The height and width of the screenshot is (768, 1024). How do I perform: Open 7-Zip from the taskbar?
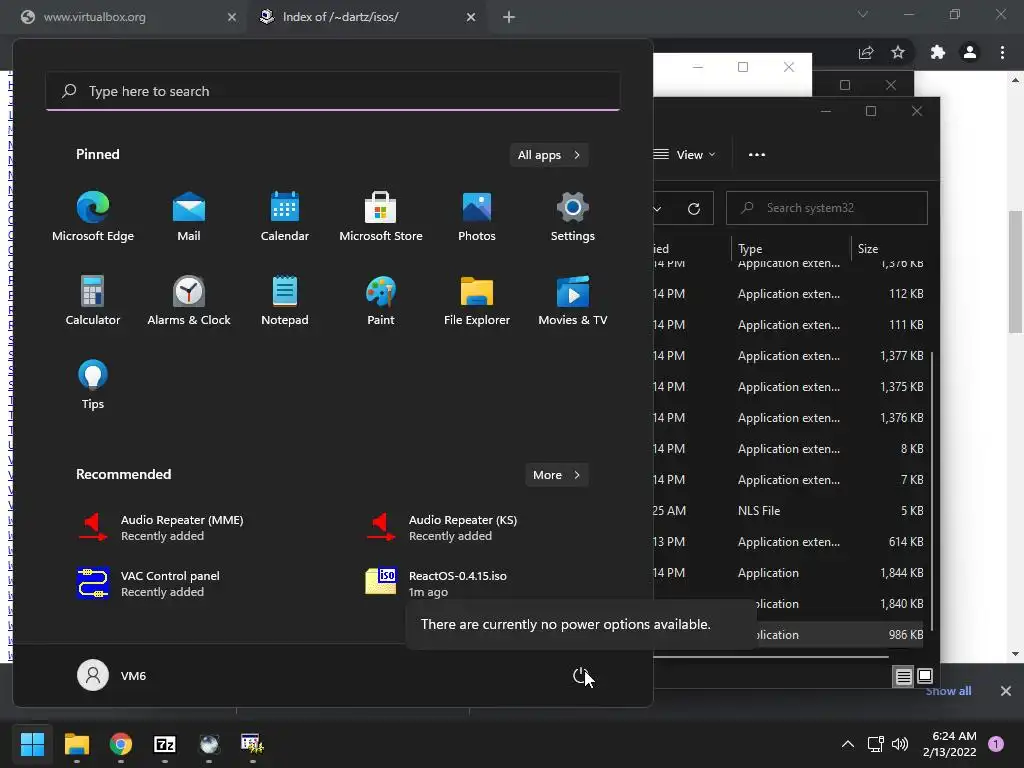(165, 744)
